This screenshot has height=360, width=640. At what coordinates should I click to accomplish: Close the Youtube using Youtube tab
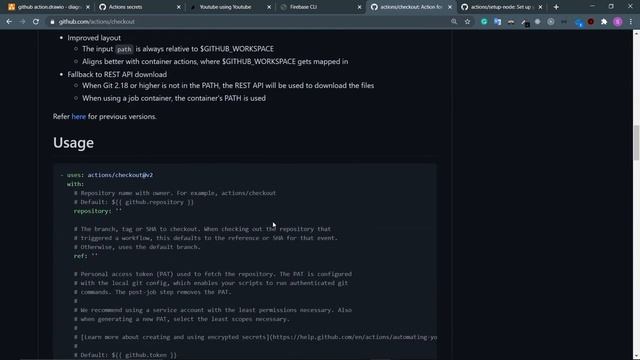[x=269, y=7]
